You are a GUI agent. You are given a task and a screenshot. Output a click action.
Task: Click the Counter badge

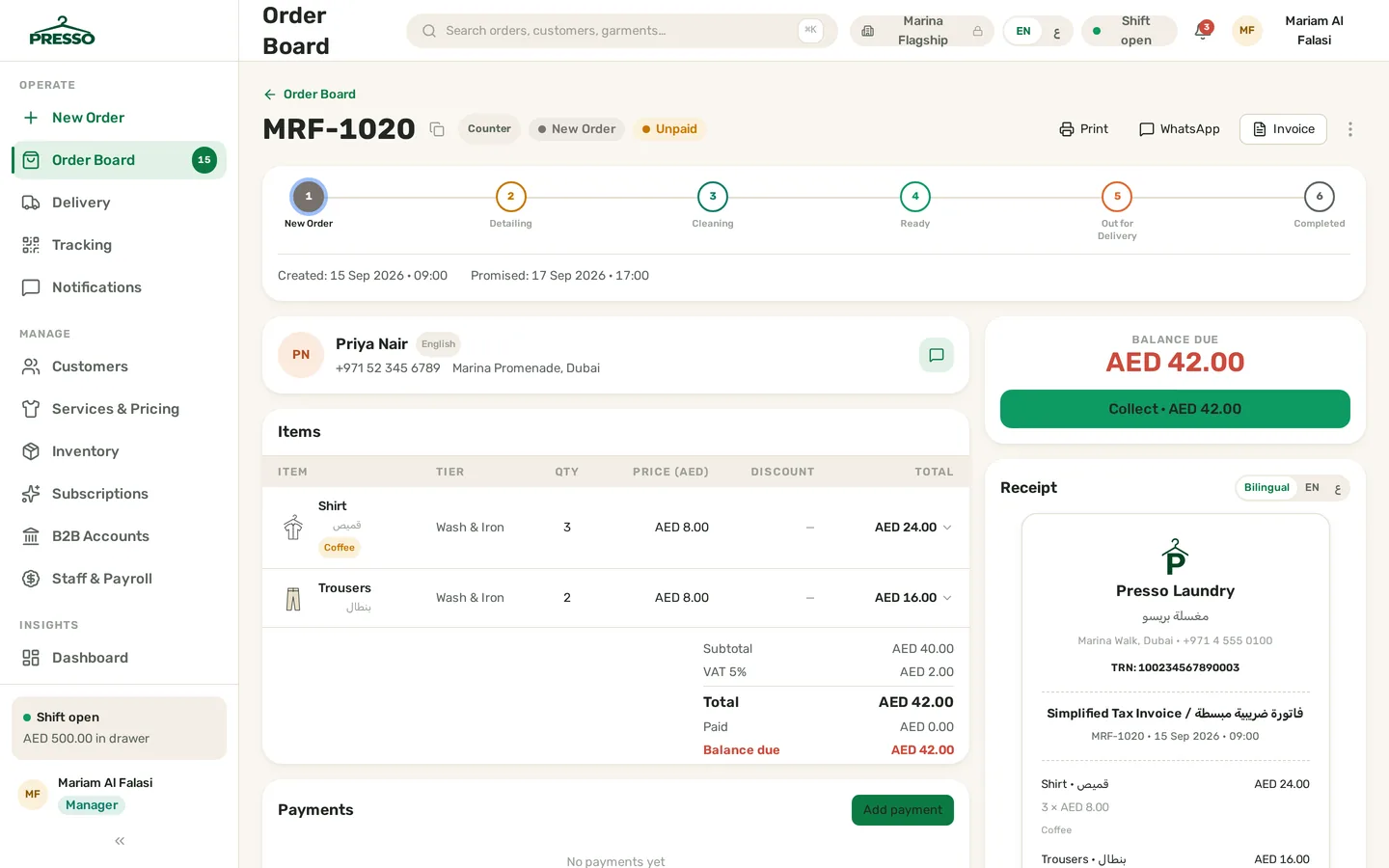click(x=489, y=129)
